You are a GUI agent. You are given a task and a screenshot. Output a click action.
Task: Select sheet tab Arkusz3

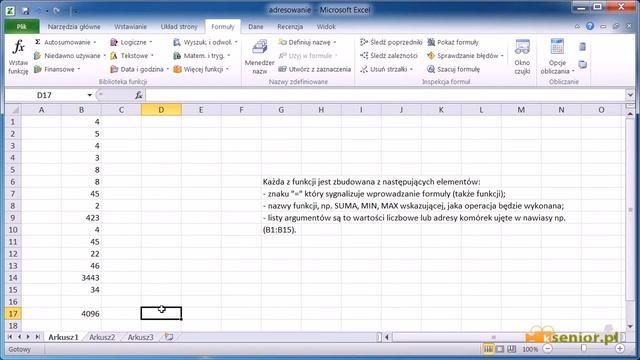140,337
